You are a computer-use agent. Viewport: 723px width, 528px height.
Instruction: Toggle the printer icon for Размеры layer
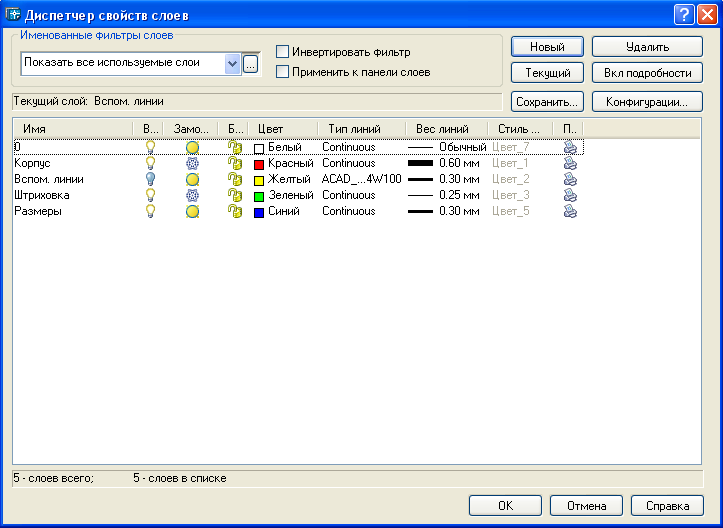coord(570,211)
